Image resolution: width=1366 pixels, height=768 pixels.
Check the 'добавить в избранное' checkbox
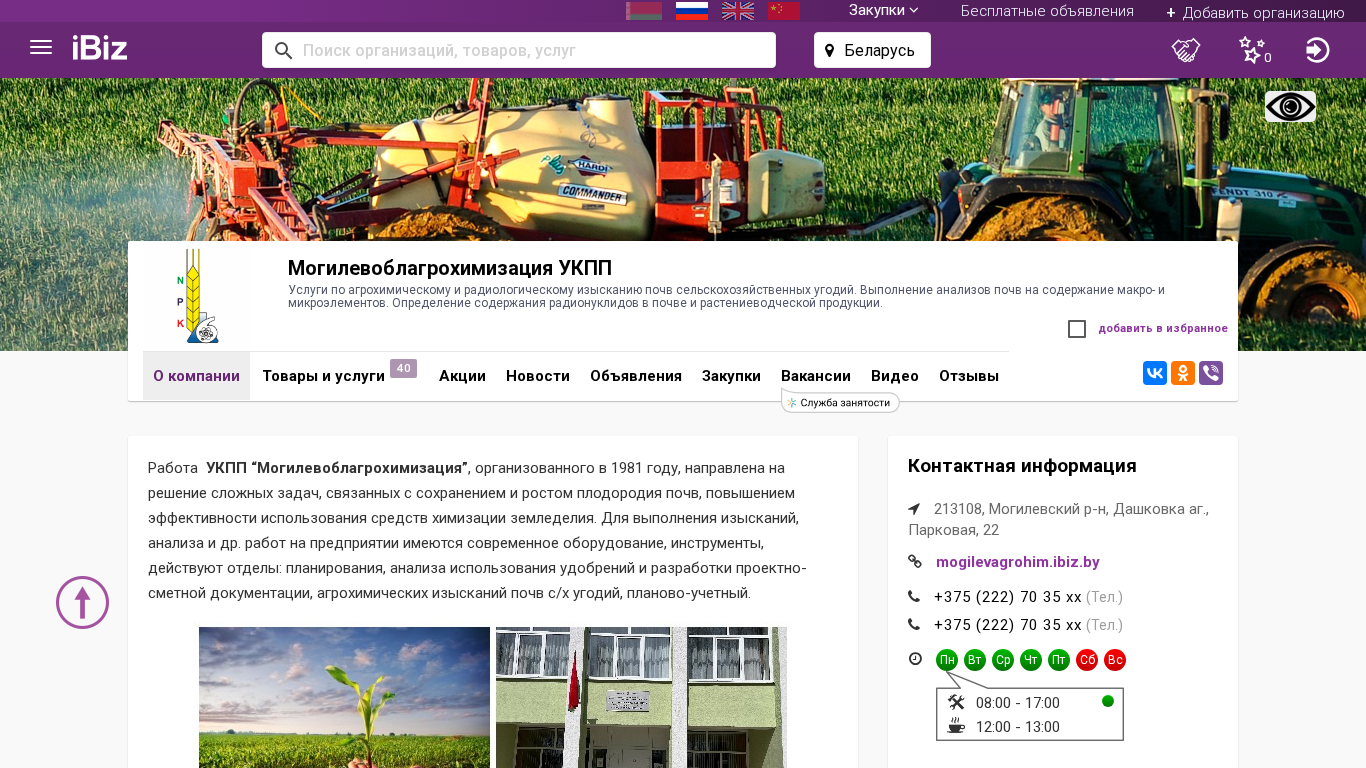coord(1077,329)
